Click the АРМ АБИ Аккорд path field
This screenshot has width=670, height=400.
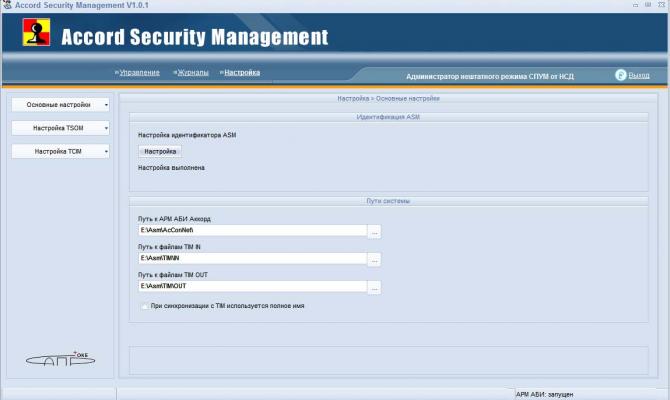click(x=253, y=230)
